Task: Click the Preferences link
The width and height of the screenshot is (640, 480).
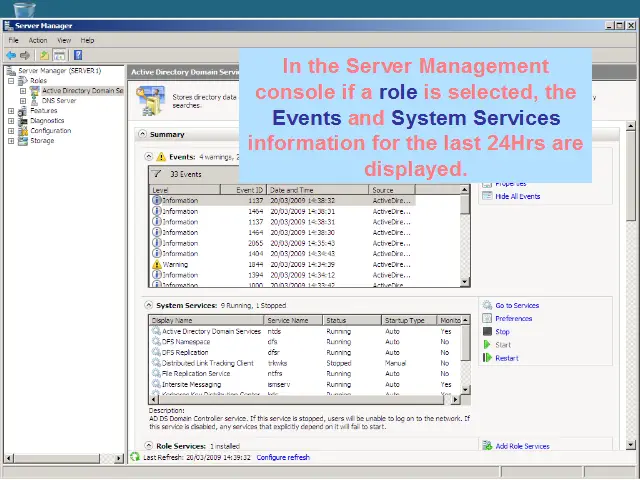Action: (x=513, y=318)
